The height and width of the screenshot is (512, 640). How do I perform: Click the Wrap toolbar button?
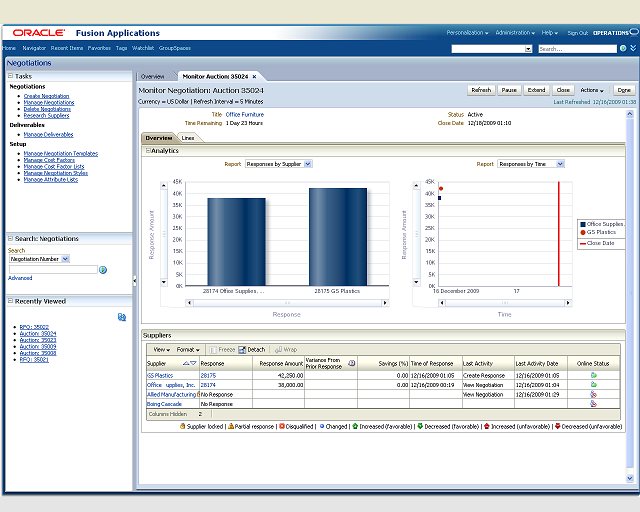tap(286, 349)
